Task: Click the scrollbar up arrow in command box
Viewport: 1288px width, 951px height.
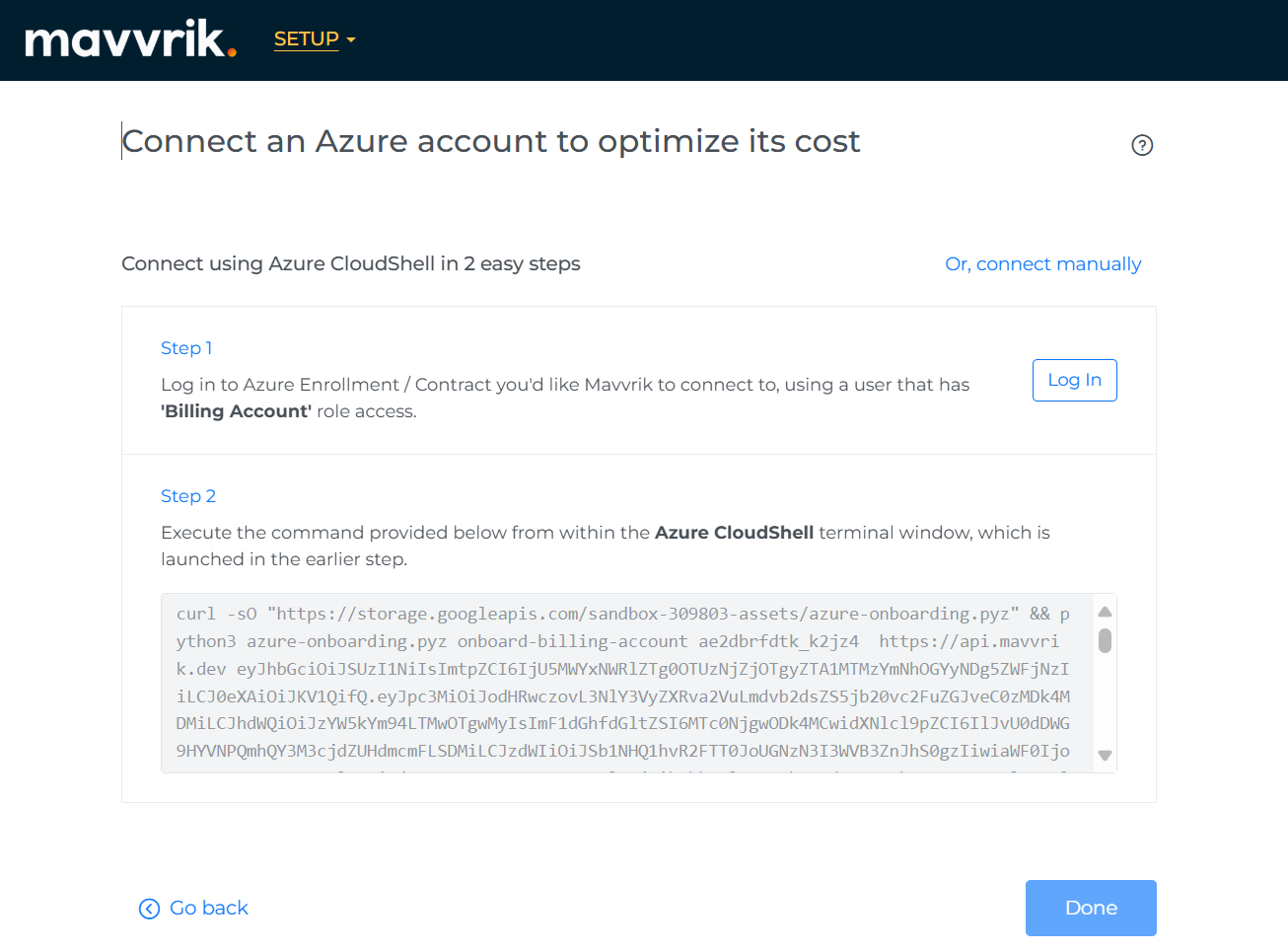Action: tap(1105, 612)
